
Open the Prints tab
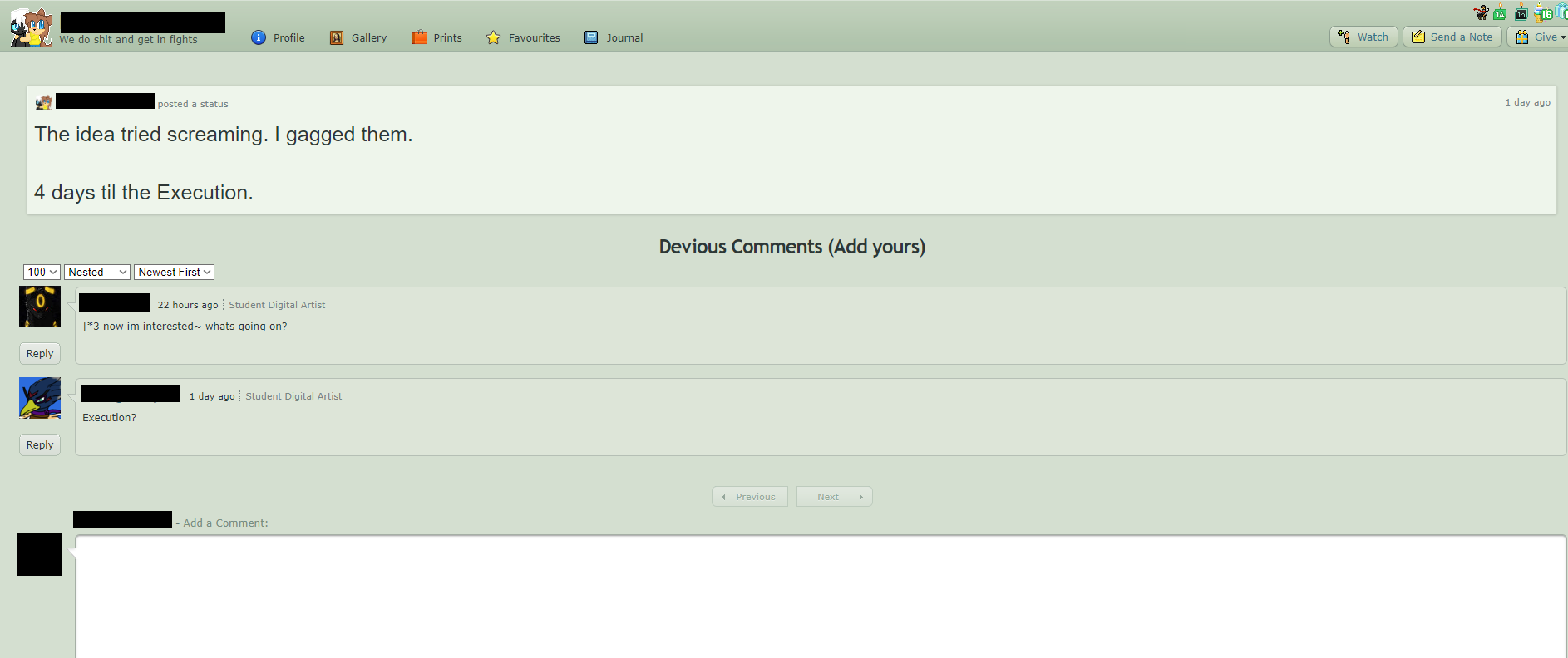point(437,37)
